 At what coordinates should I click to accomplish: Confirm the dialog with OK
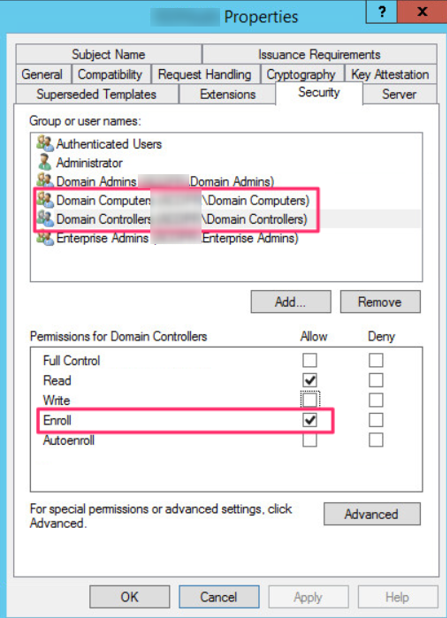click(x=129, y=597)
